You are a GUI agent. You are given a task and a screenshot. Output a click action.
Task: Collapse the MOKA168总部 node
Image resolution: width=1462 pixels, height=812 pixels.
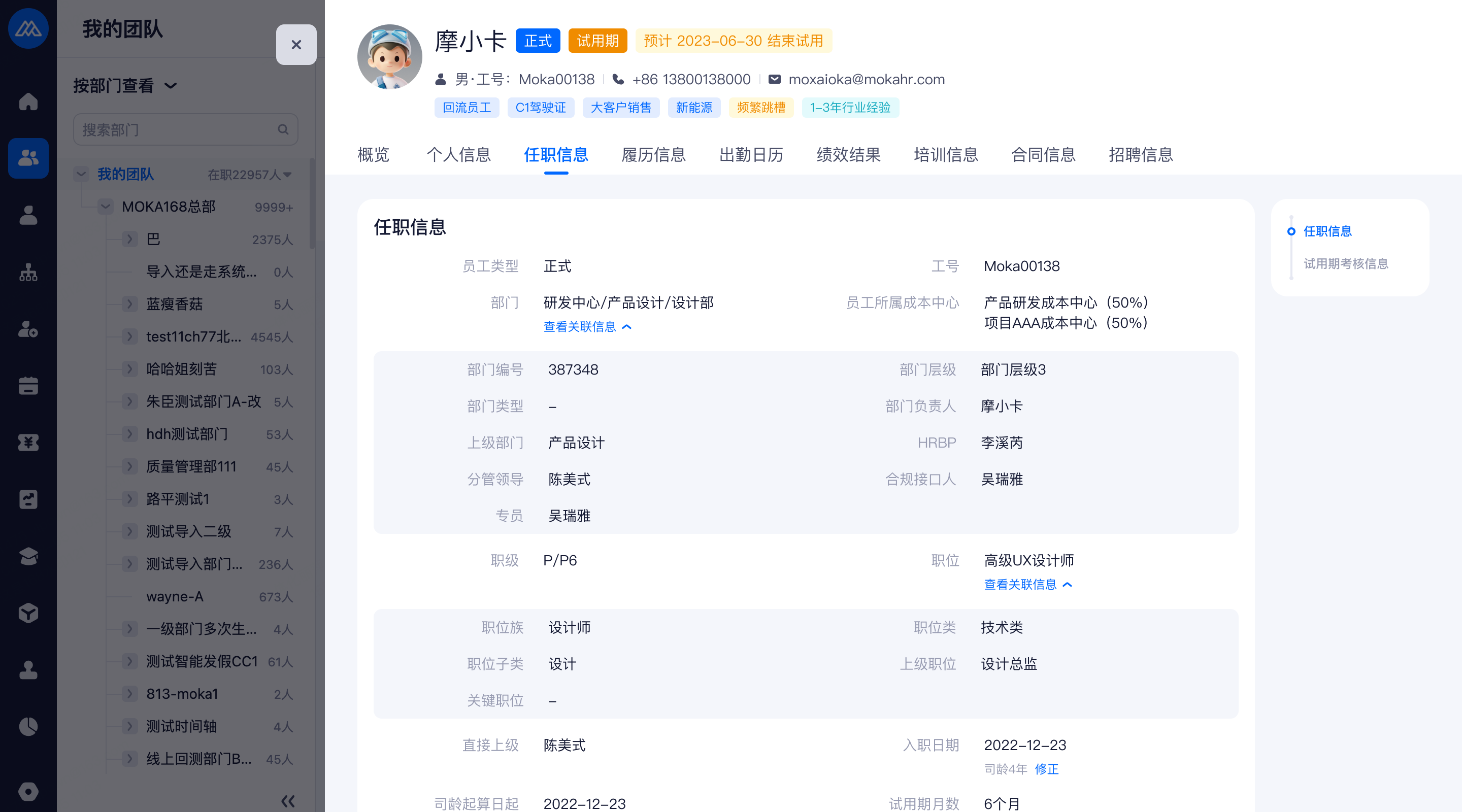(106, 207)
